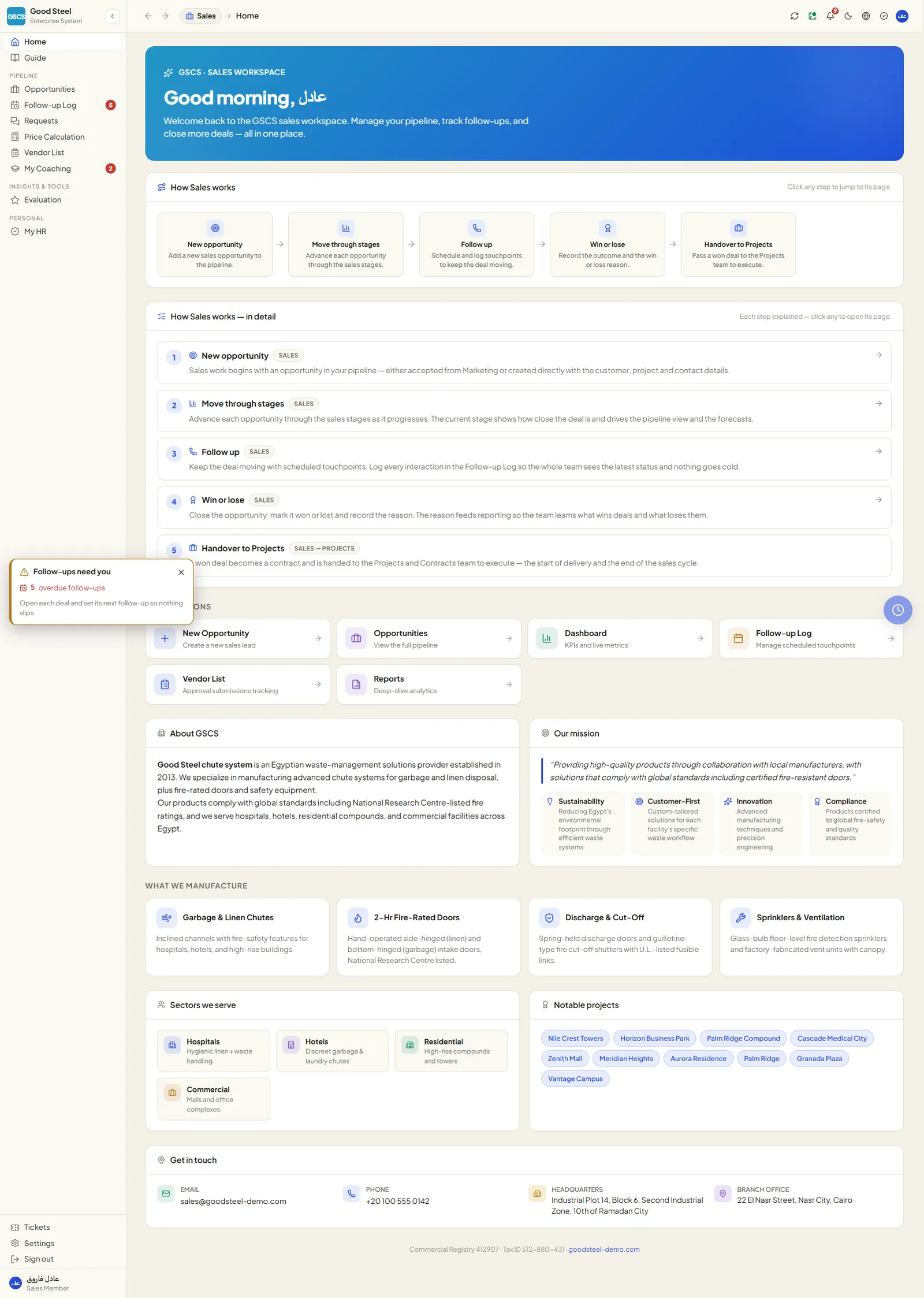Click the Follow-up Log calendar icon card
This screenshot has width=924, height=1298.
coord(738,638)
